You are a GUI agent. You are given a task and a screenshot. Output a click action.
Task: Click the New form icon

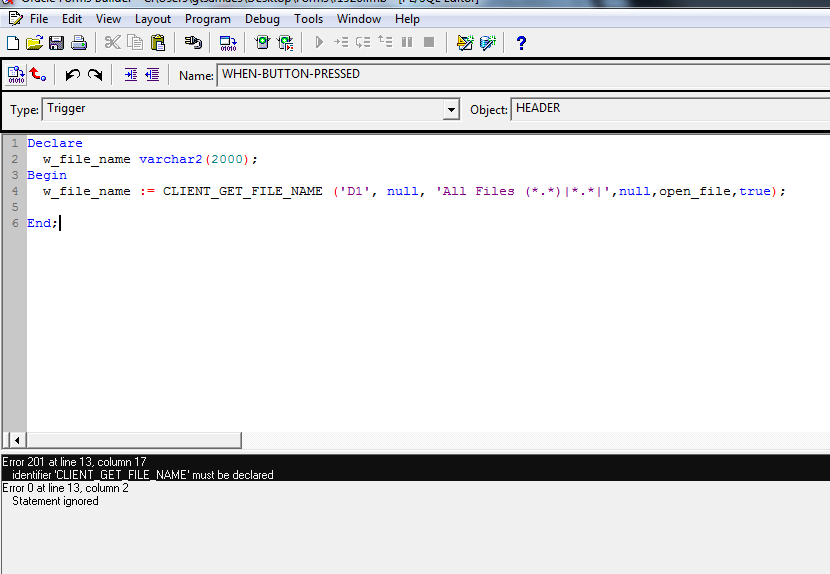point(13,43)
